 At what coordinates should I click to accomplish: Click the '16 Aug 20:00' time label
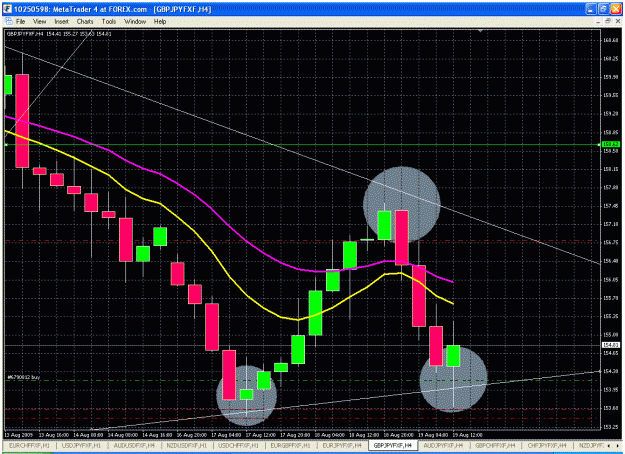192,435
